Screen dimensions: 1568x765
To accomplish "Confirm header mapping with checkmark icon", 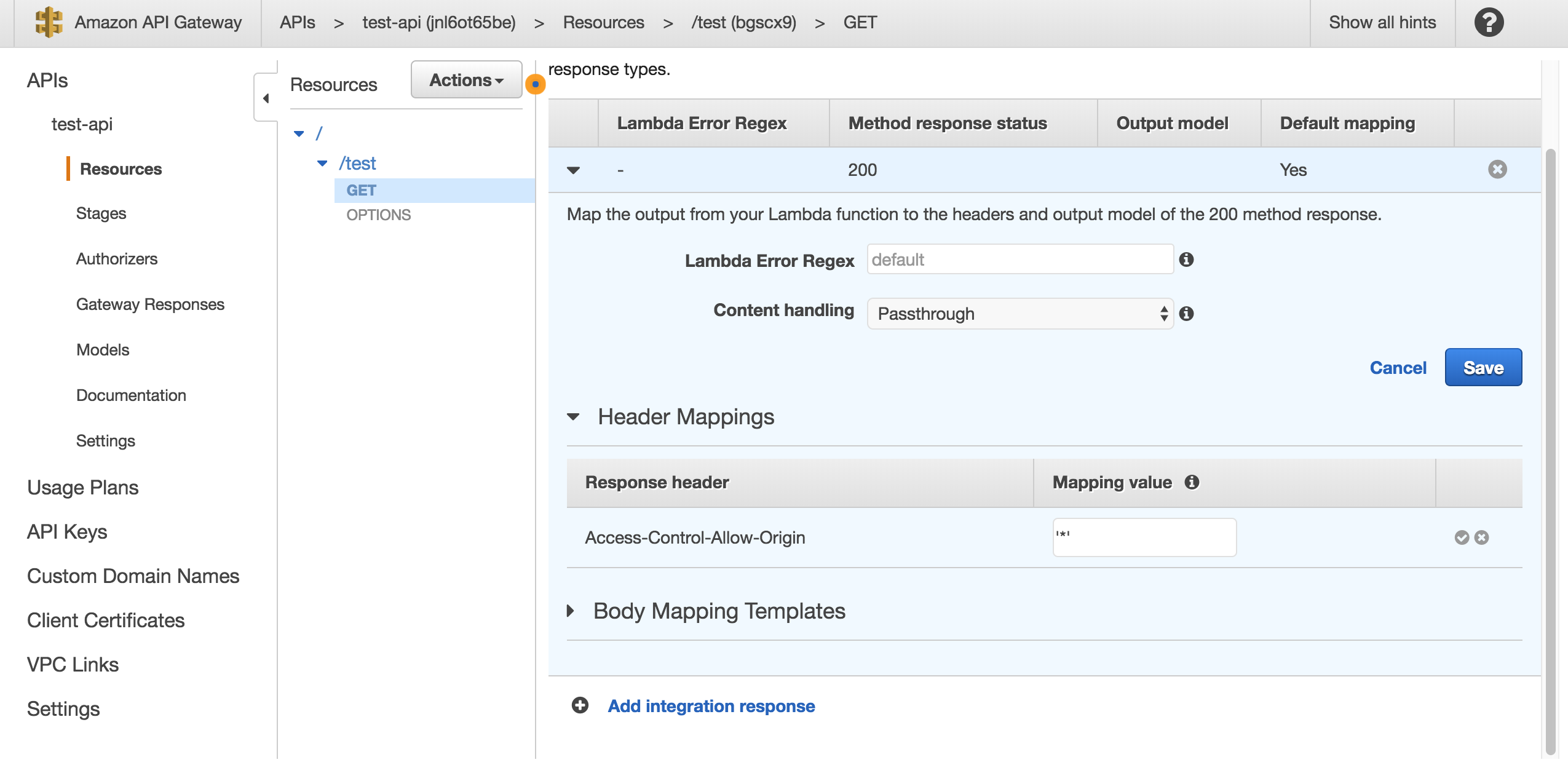I will (x=1462, y=537).
